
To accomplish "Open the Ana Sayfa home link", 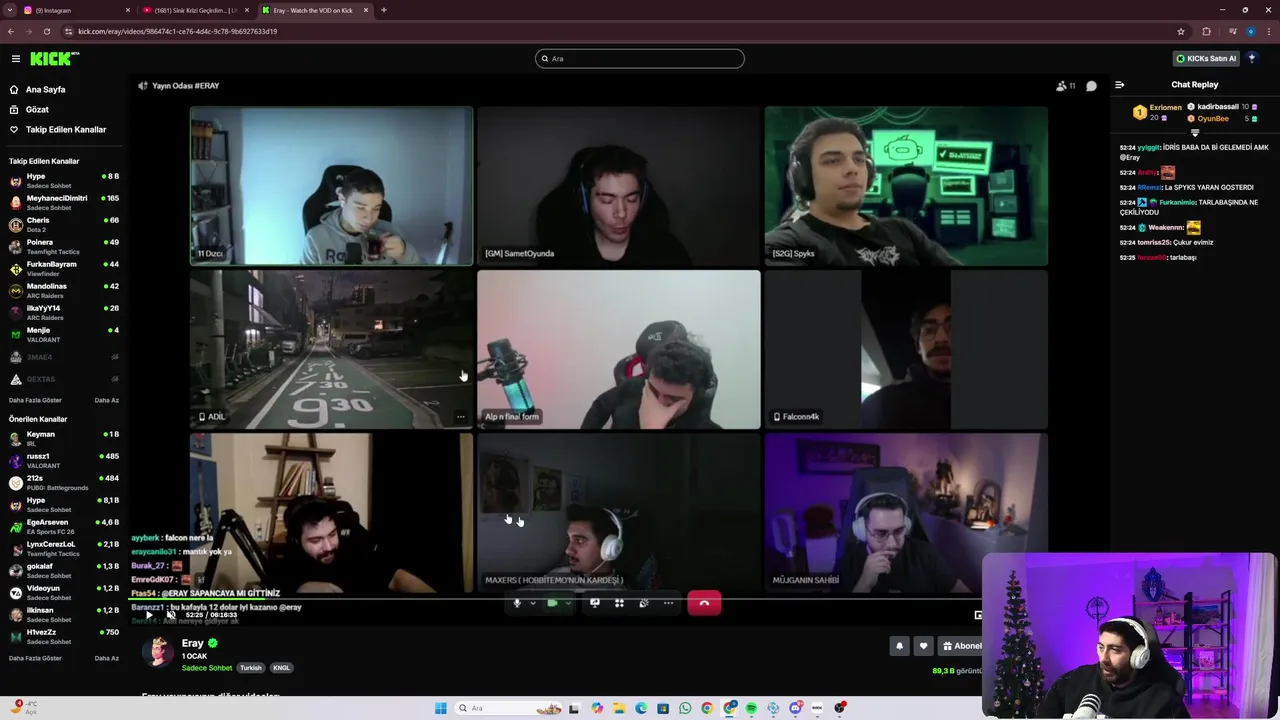I will (x=45, y=89).
